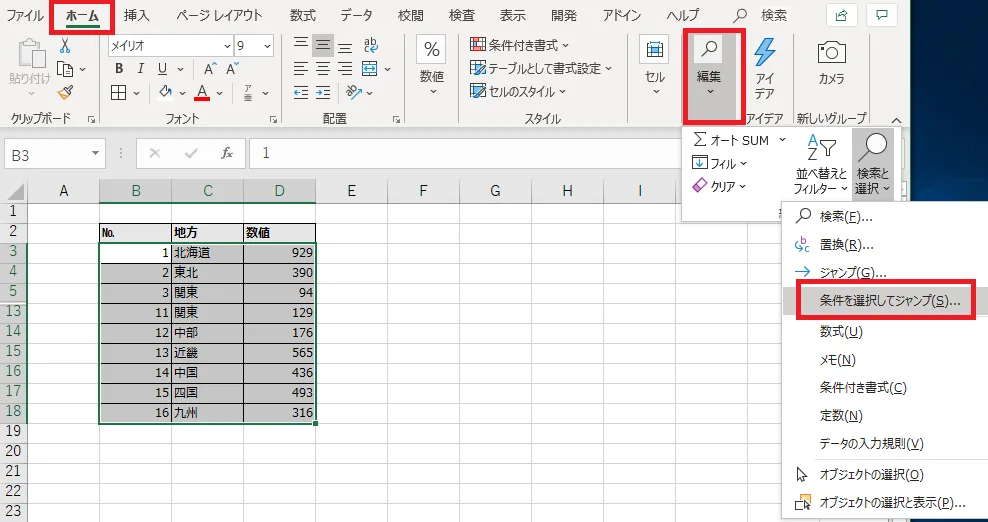This screenshot has height=522, width=988.
Task: Click the Cut scissors icon
Action: pyautogui.click(x=65, y=46)
